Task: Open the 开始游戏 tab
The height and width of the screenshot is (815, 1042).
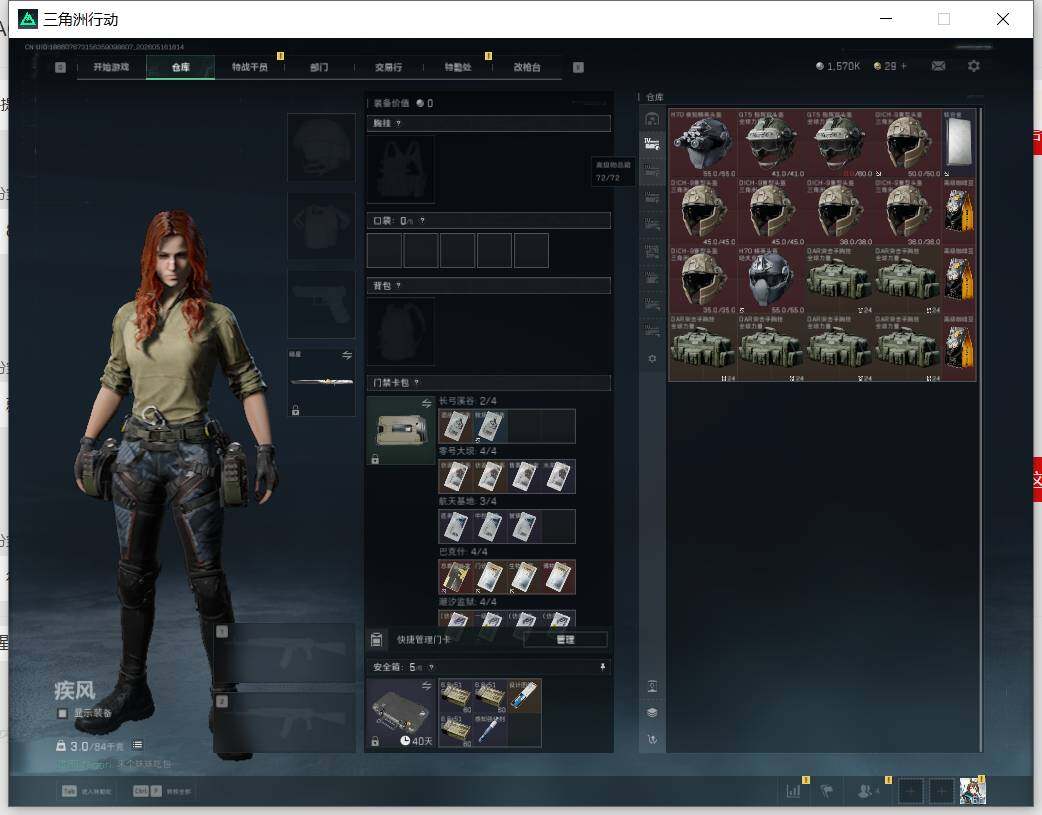Action: tap(111, 67)
